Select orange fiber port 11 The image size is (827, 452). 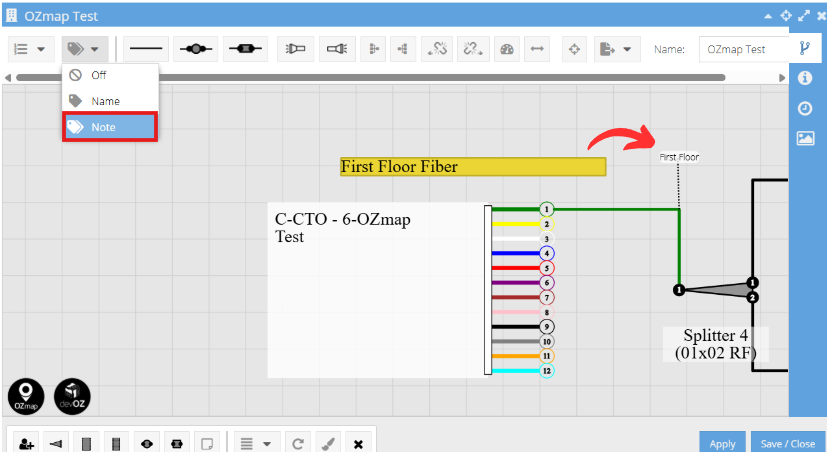(x=547, y=356)
